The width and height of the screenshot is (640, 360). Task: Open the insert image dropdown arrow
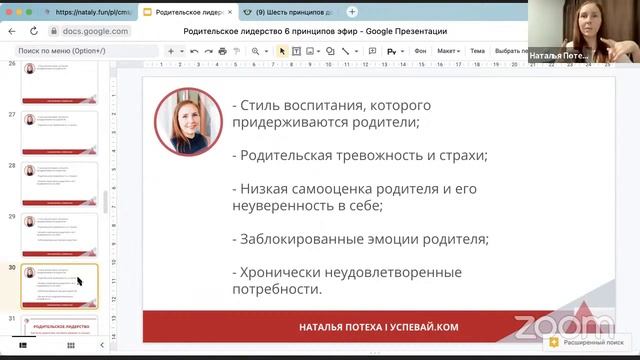318,51
